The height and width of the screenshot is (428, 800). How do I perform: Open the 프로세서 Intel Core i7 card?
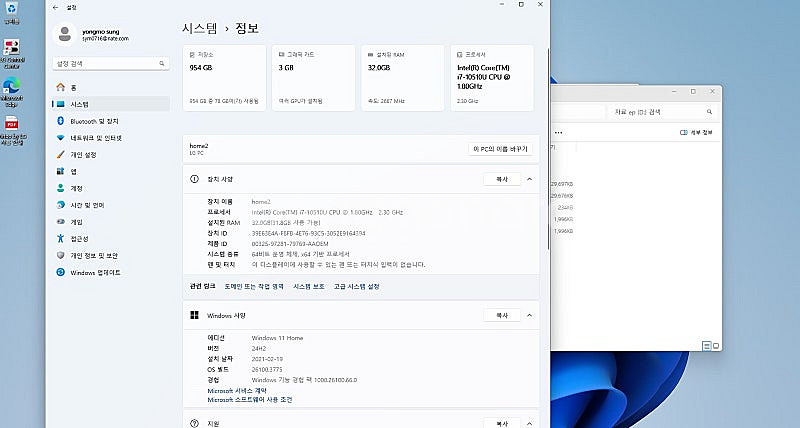click(x=492, y=78)
